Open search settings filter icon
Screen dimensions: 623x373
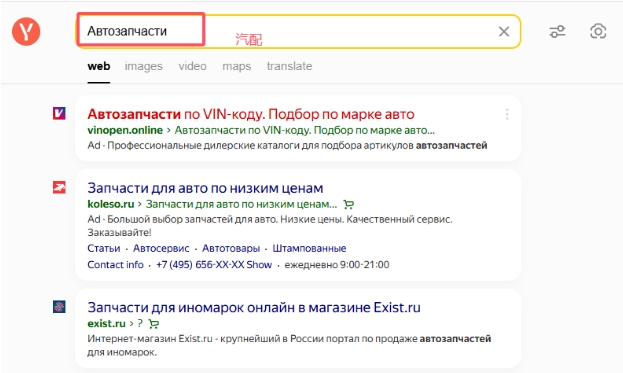(x=557, y=31)
